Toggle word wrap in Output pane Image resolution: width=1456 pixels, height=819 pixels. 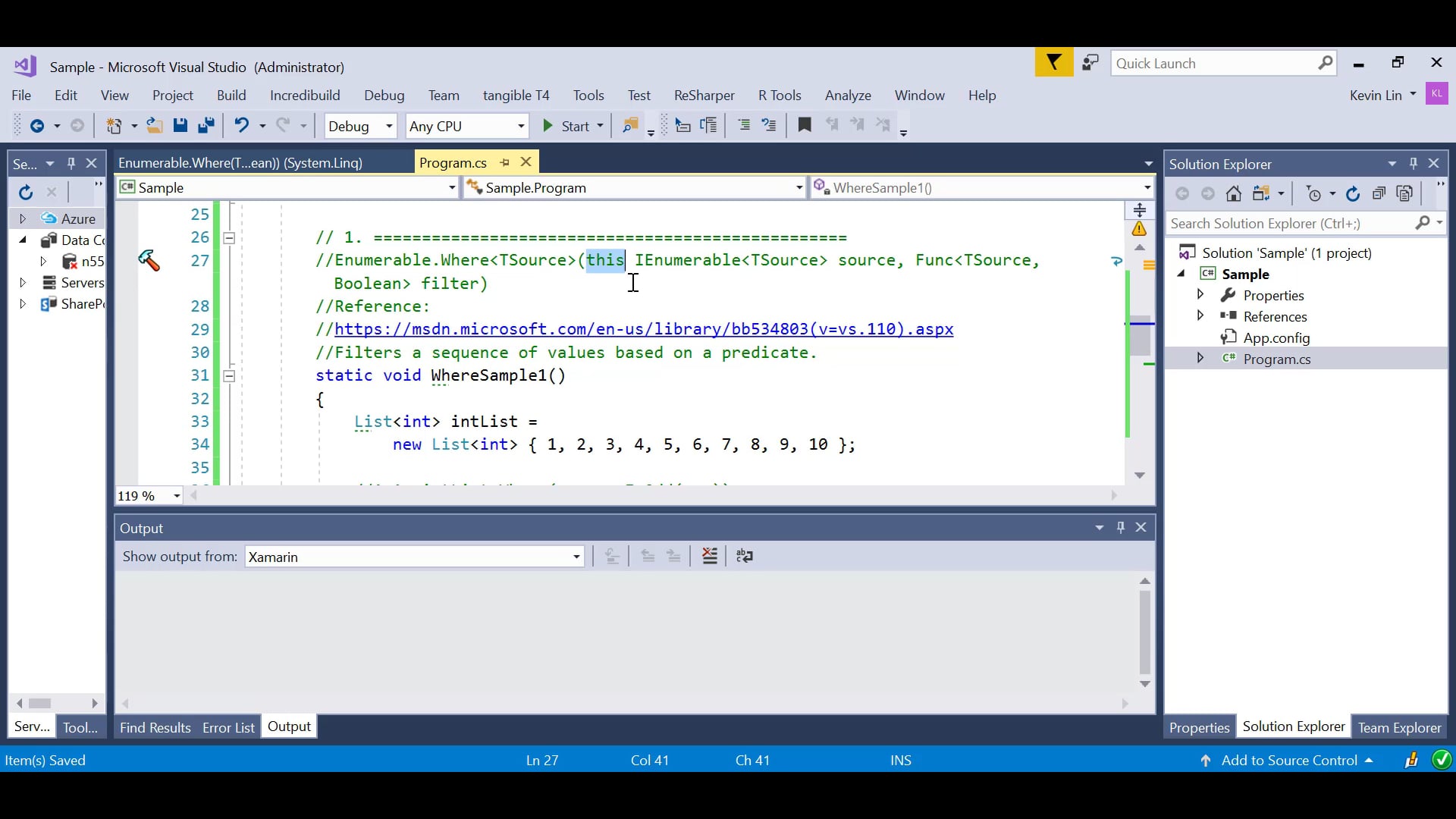(x=745, y=557)
